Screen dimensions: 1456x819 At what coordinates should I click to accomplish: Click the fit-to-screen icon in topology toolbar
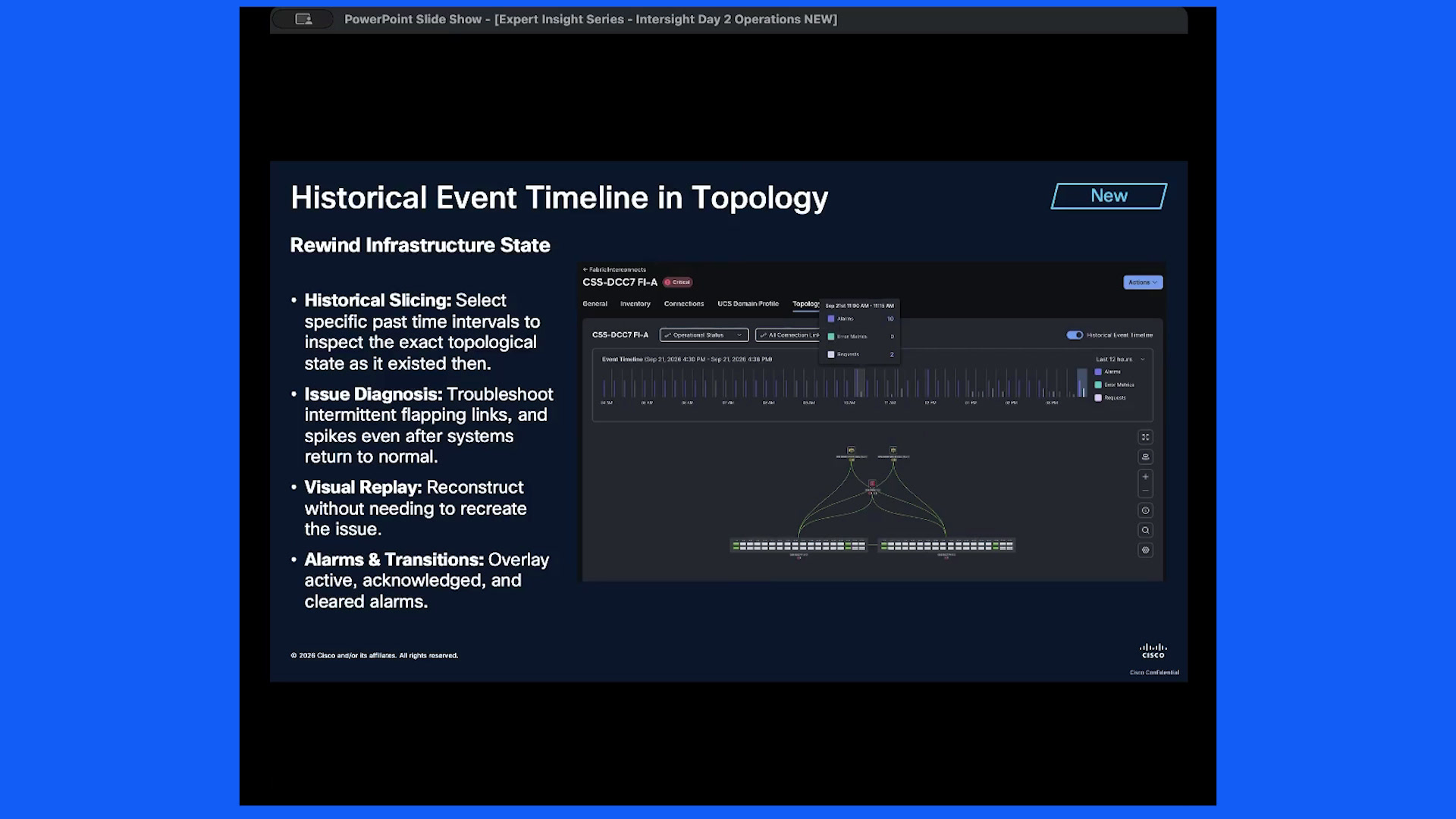pyautogui.click(x=1146, y=437)
